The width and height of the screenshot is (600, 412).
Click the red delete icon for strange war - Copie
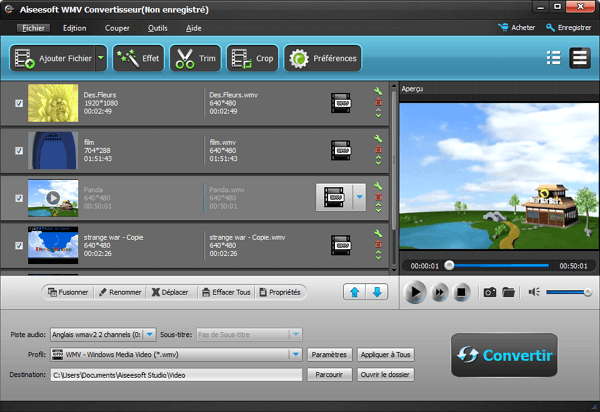pyautogui.click(x=378, y=244)
